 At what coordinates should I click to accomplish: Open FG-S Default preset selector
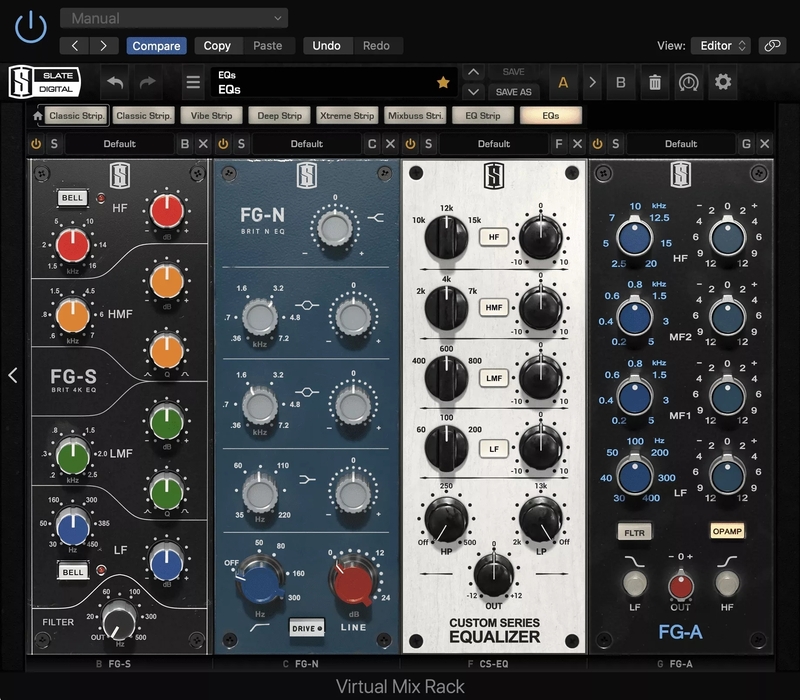coord(119,144)
